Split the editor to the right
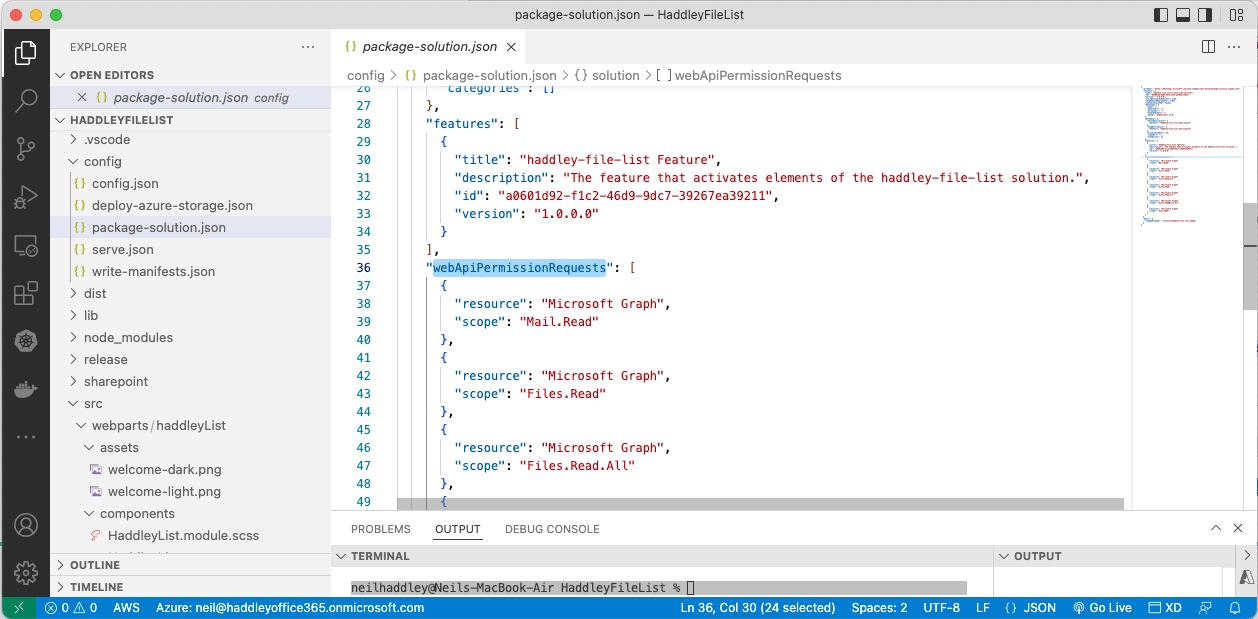Viewport: 1258px width, 619px height. pos(1208,47)
